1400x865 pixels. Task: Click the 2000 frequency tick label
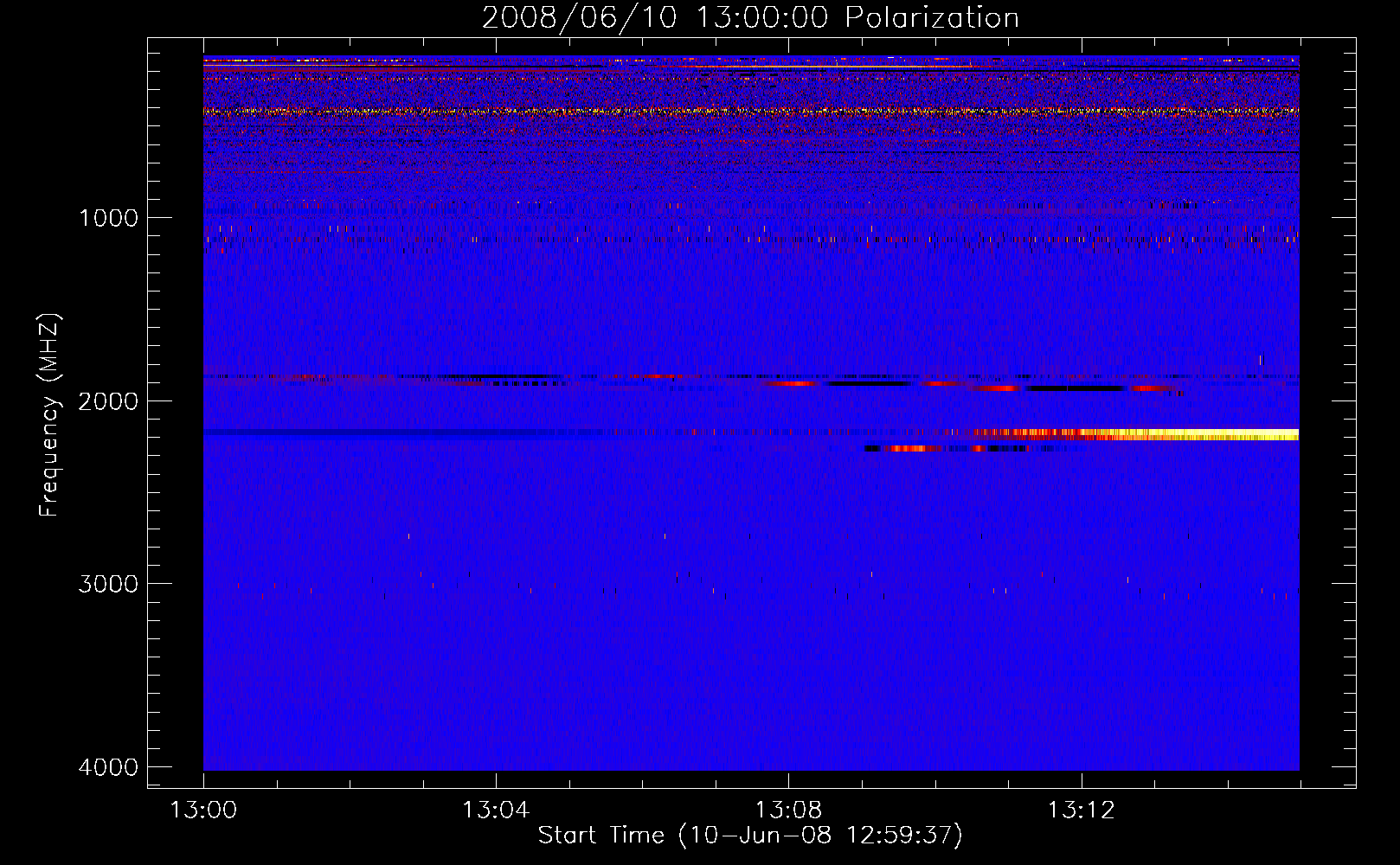tap(108, 401)
